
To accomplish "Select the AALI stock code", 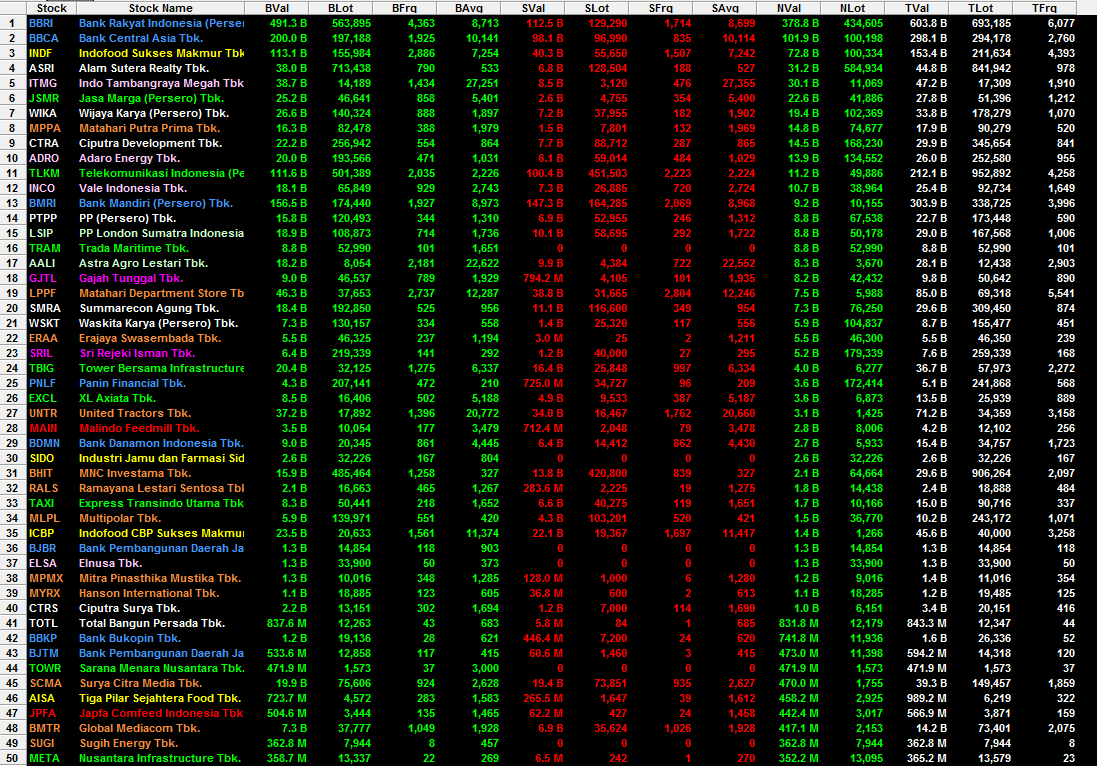I will [41, 264].
